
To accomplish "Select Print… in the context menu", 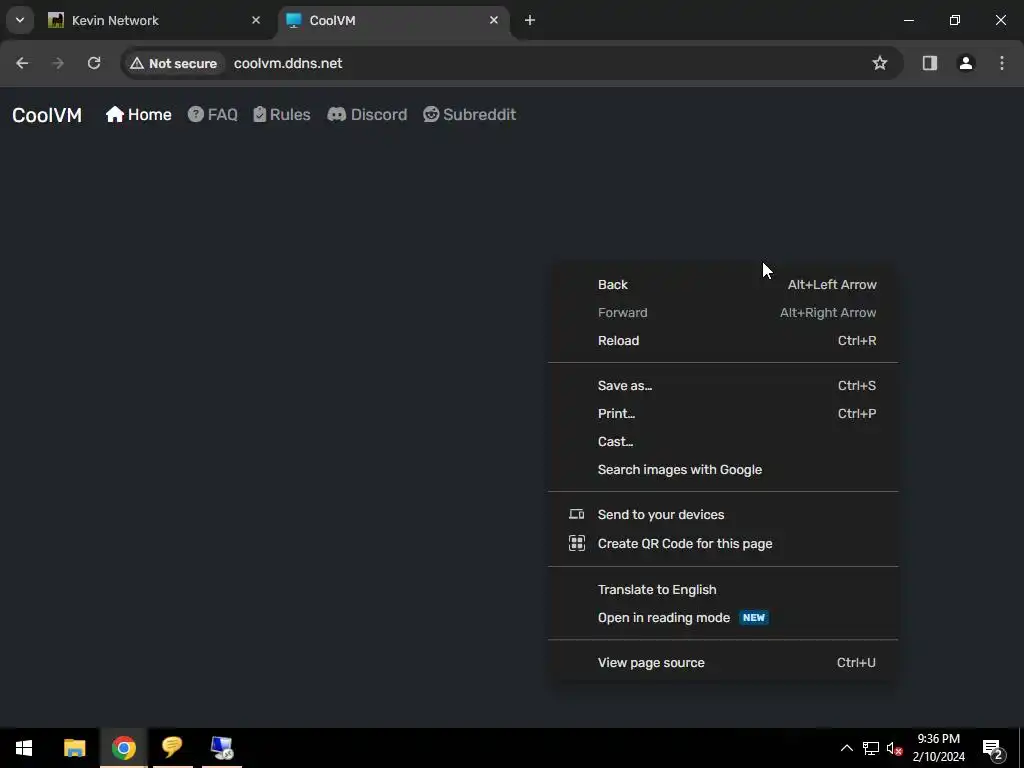I will pos(723,413).
